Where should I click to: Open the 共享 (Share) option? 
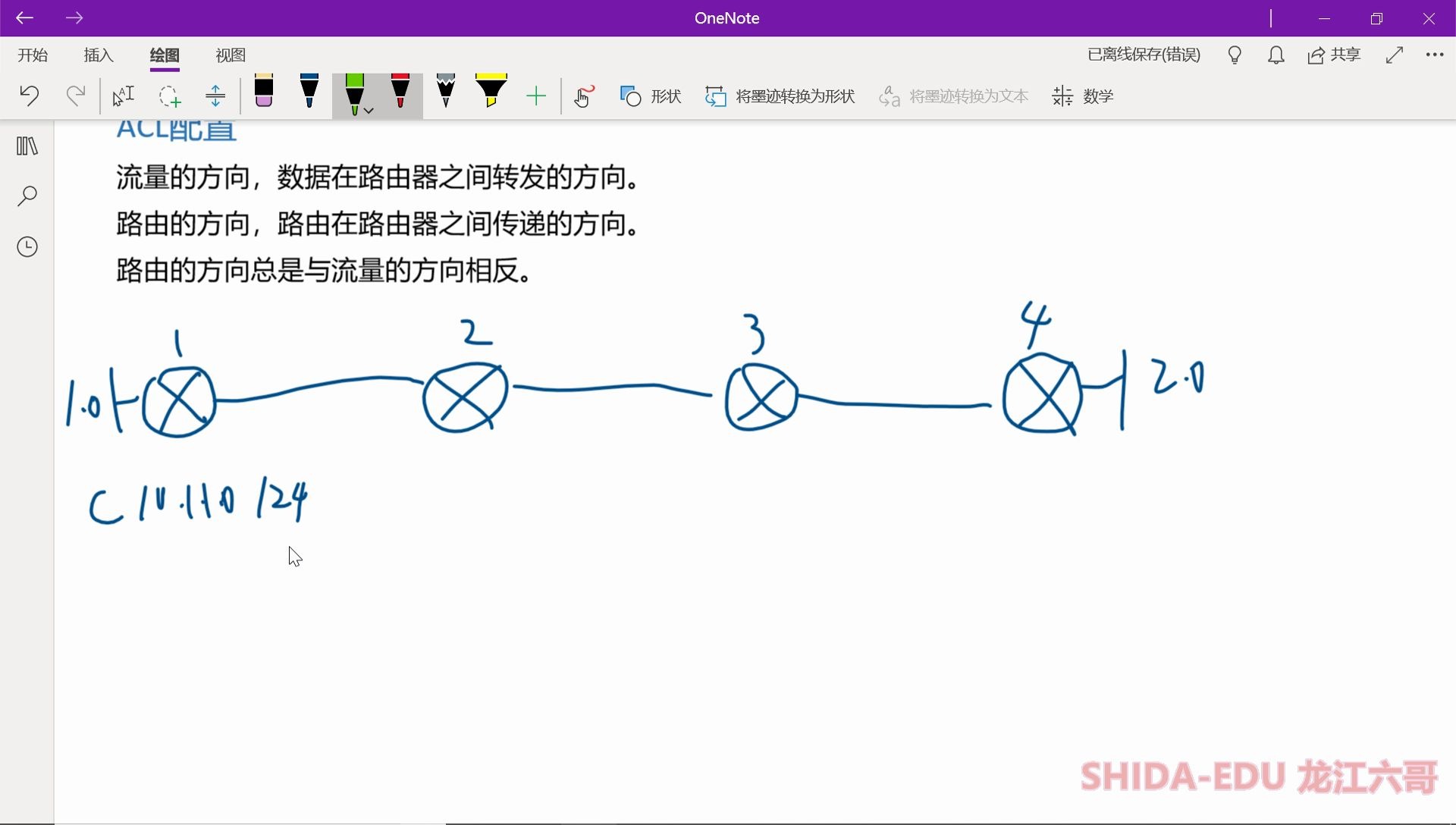[x=1335, y=55]
